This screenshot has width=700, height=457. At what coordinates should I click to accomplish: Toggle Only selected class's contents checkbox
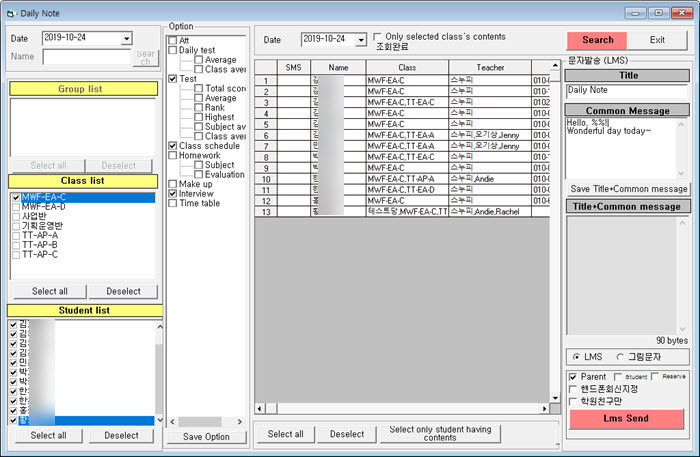pos(378,37)
